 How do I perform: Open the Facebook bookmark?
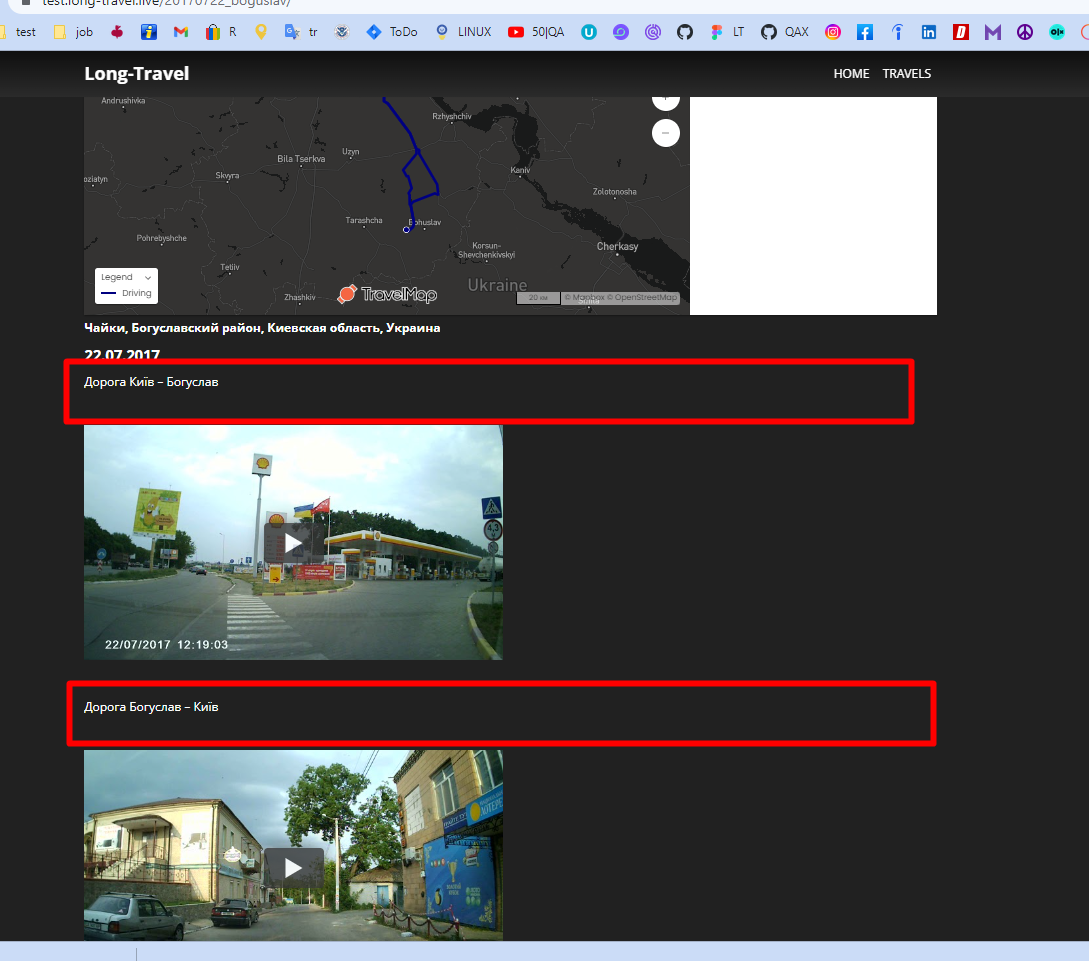[x=864, y=31]
